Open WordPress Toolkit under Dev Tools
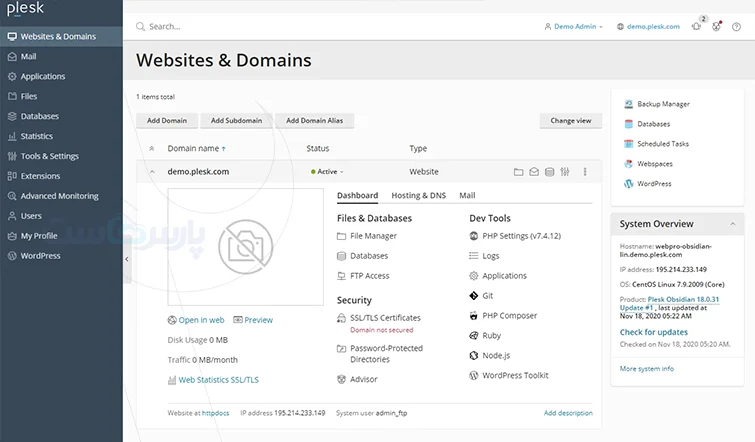 coord(508,376)
